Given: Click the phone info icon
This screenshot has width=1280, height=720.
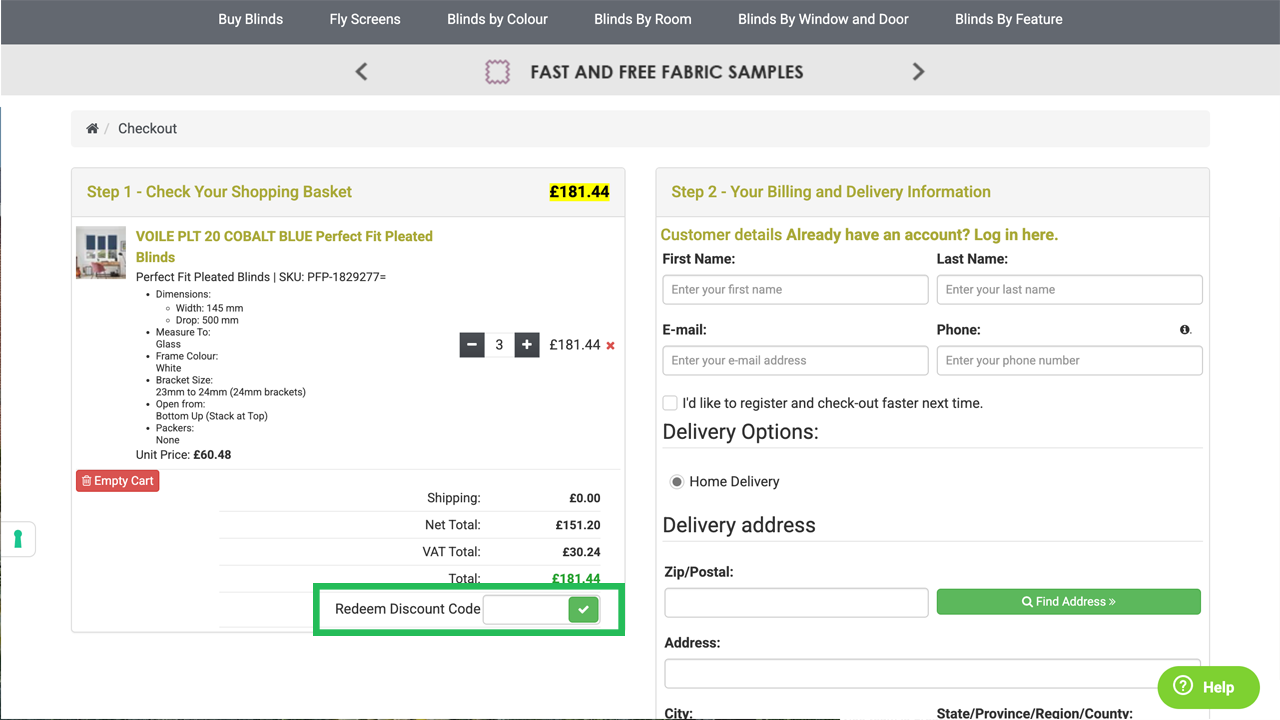Looking at the screenshot, I should click(1185, 330).
